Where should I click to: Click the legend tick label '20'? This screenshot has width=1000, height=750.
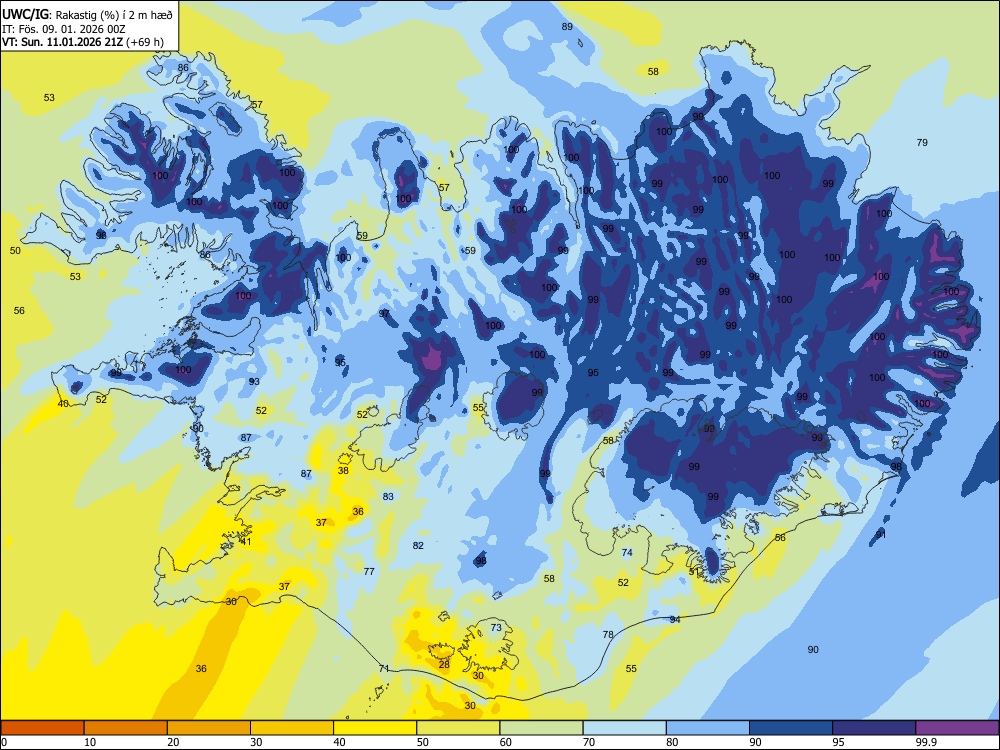173,742
